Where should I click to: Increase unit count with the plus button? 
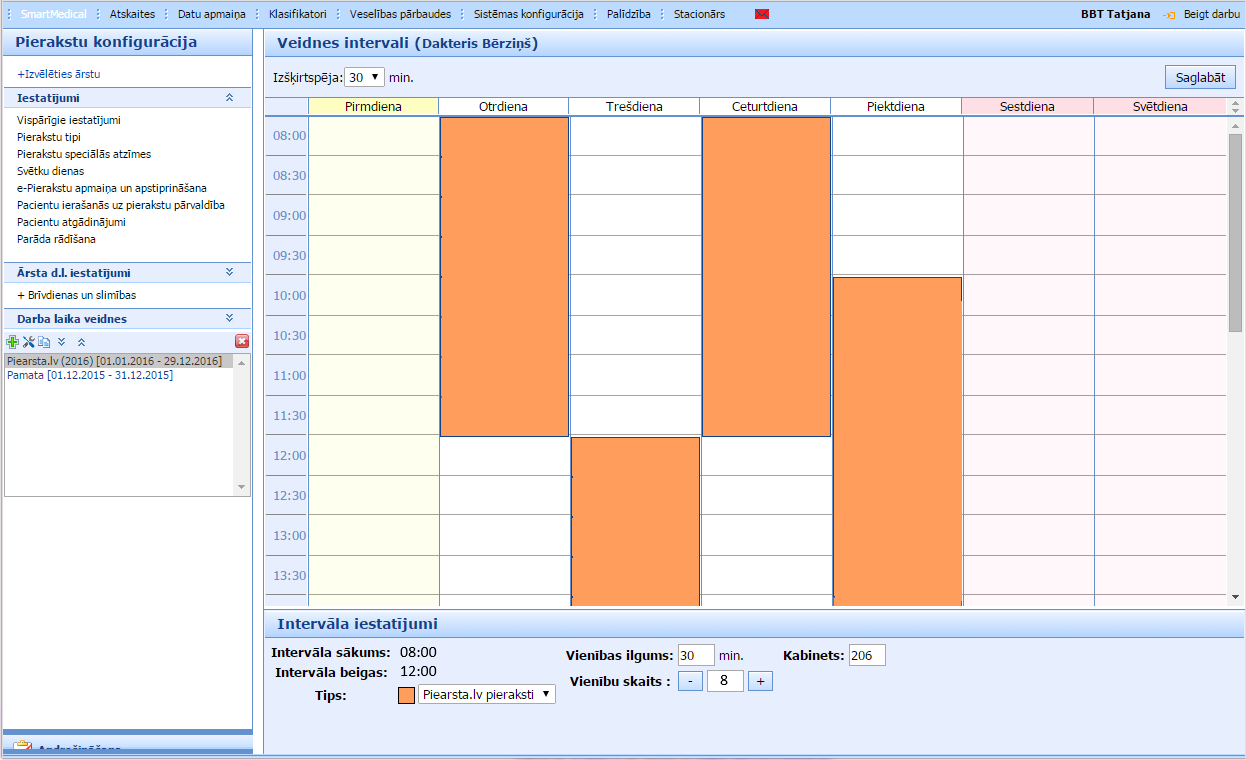coord(760,681)
